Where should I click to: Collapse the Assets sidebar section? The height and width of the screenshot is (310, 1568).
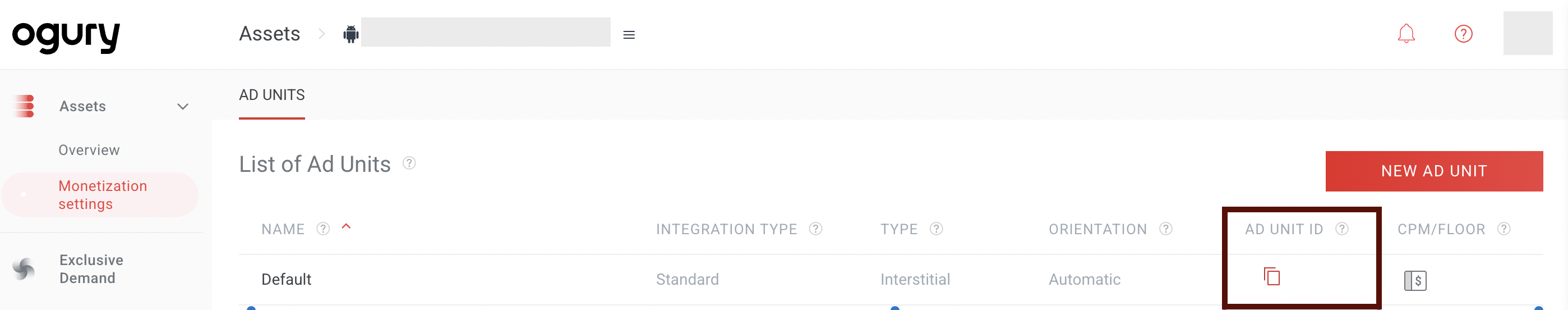pos(183,107)
